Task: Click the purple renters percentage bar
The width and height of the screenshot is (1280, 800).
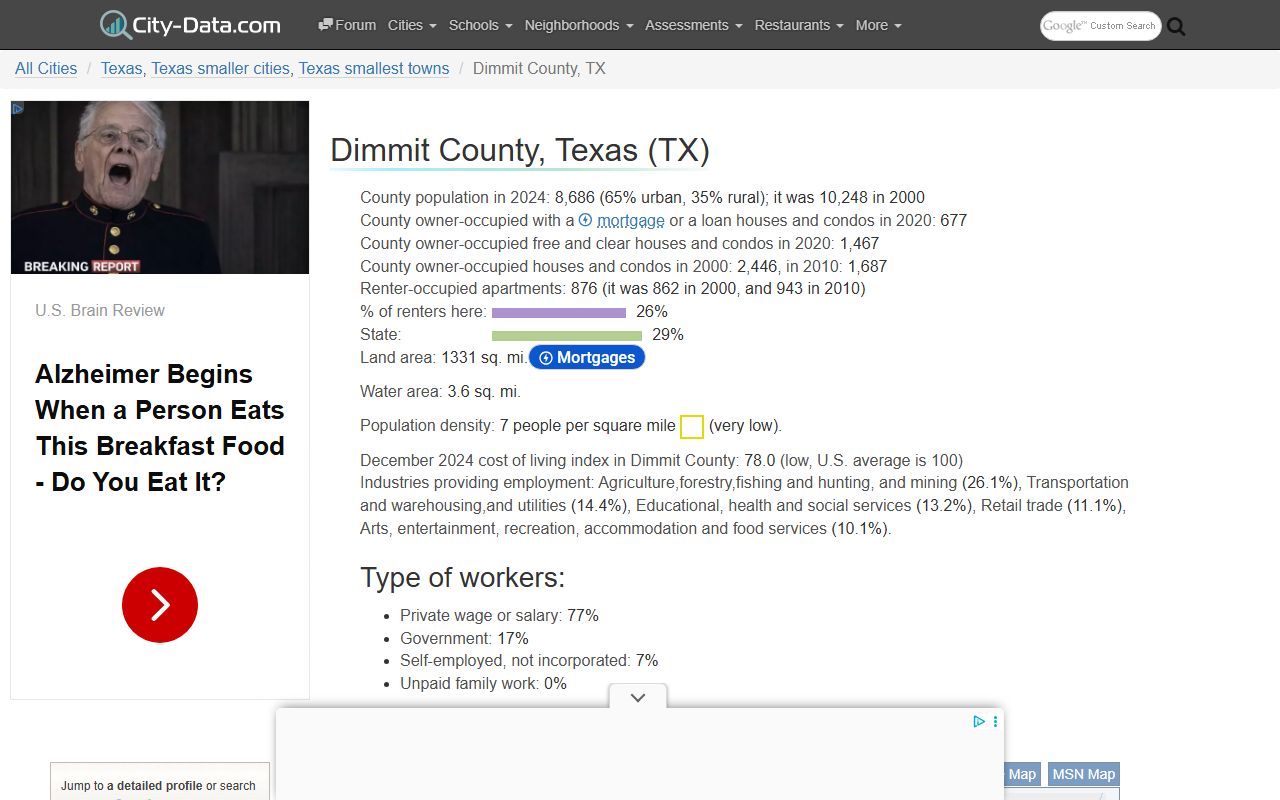Action: coord(559,313)
